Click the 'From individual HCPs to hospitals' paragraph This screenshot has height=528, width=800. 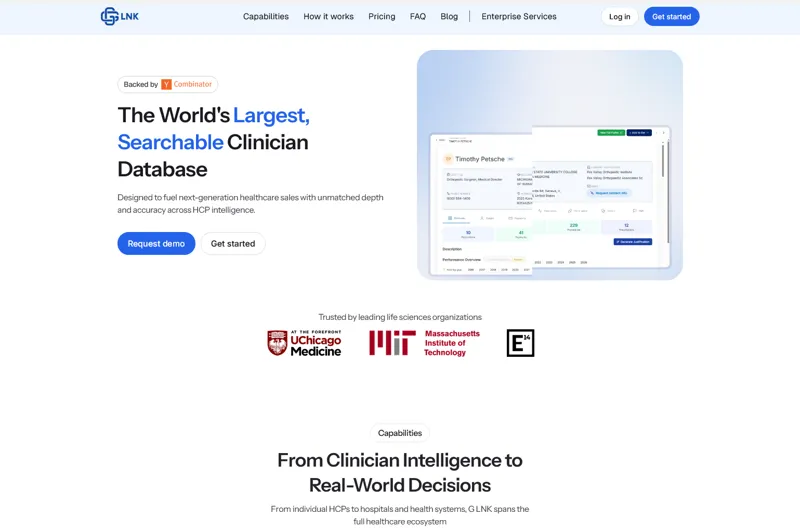400,515
